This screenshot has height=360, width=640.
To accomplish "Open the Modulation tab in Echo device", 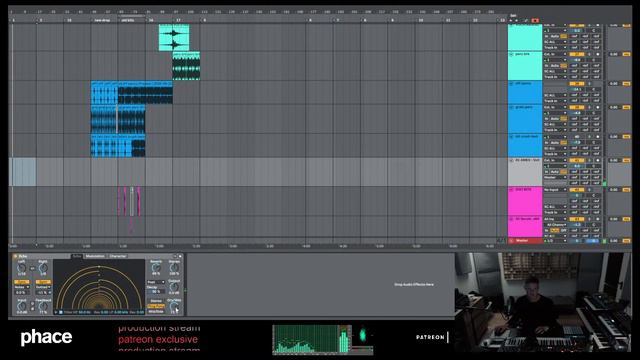I will [95, 256].
